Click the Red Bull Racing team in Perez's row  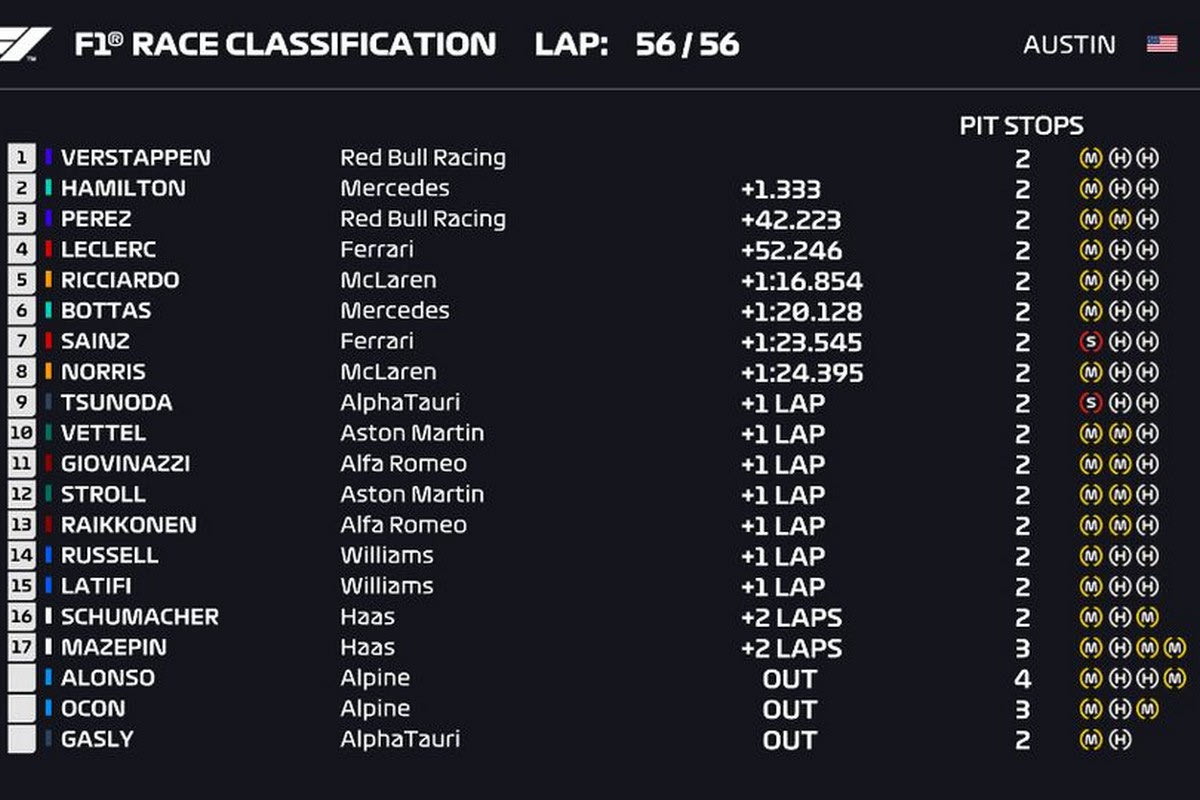[x=422, y=219]
